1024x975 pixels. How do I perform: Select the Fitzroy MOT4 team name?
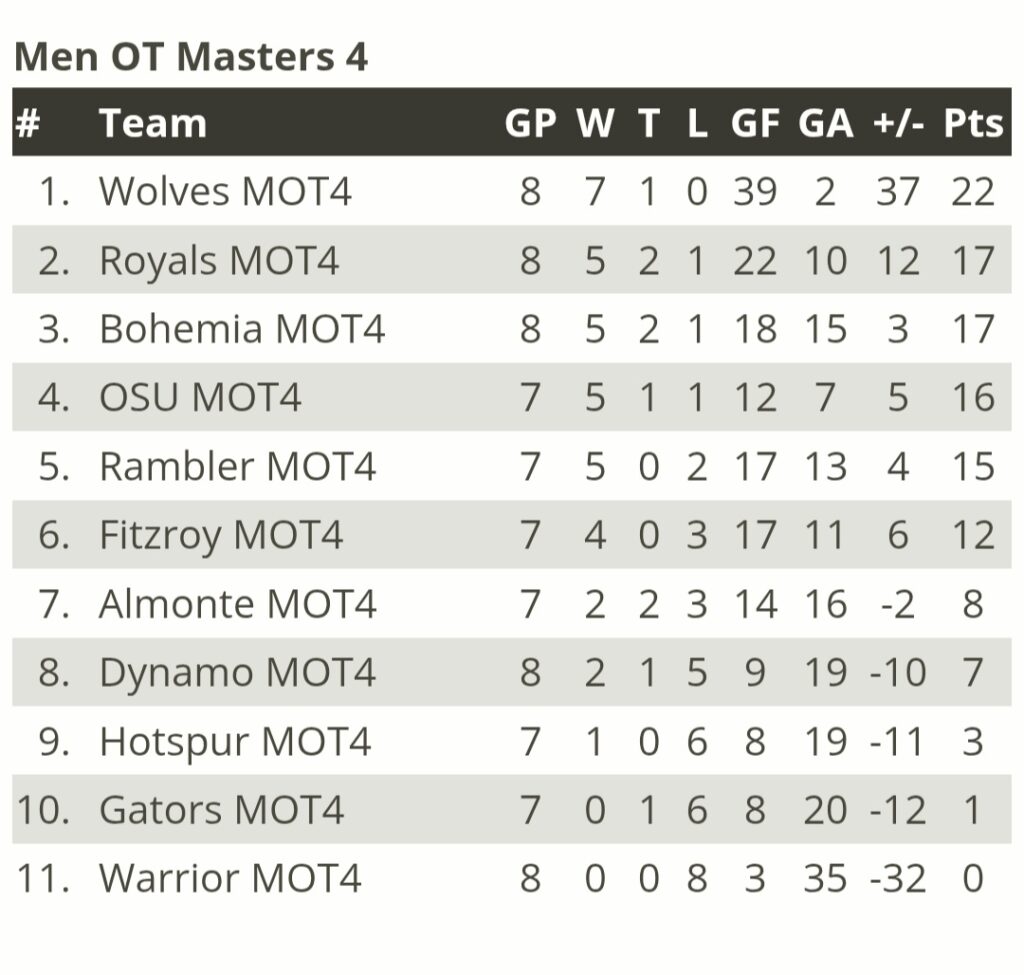(x=221, y=535)
